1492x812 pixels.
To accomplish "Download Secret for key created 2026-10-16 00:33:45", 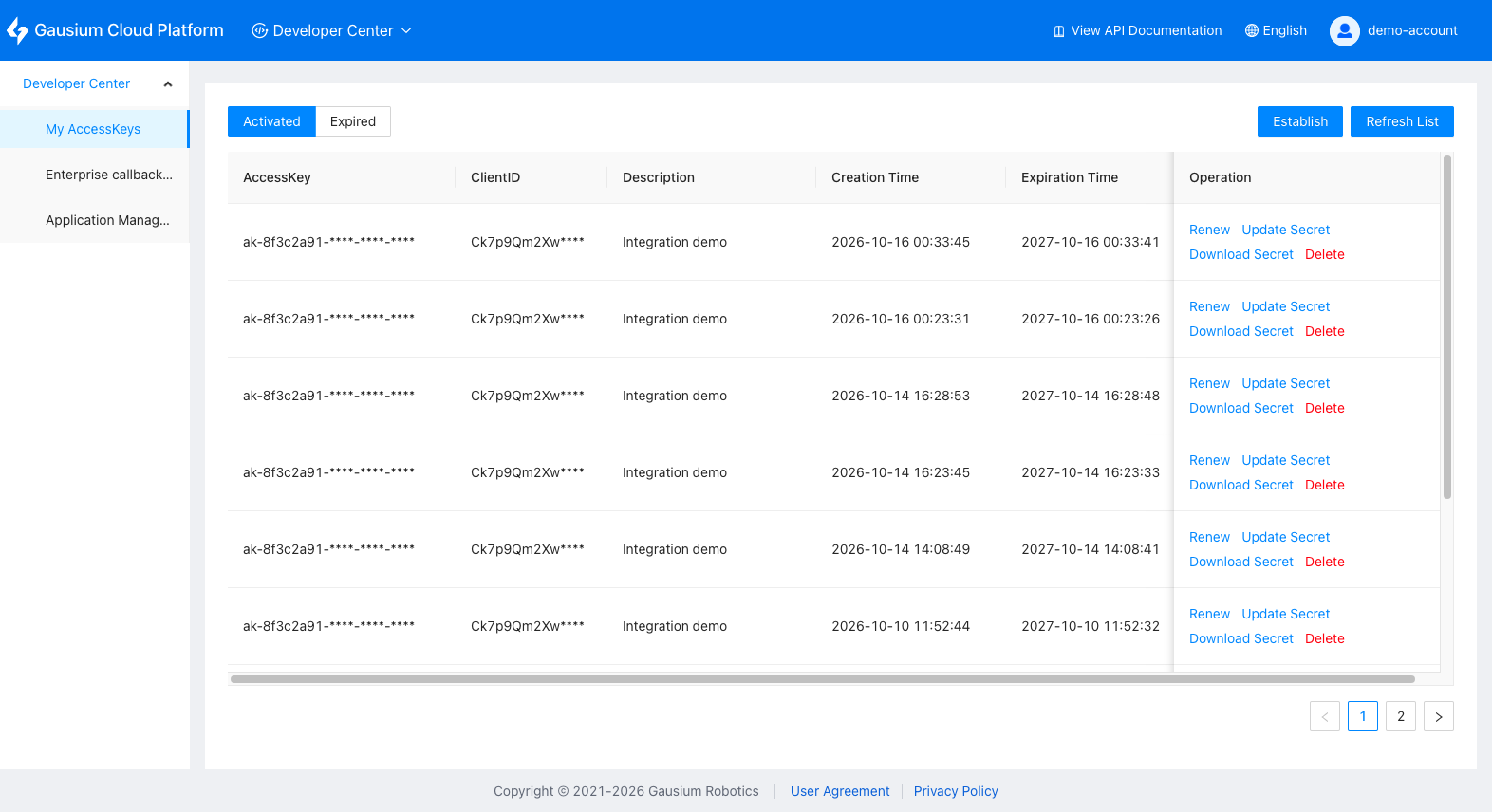I will point(1241,254).
